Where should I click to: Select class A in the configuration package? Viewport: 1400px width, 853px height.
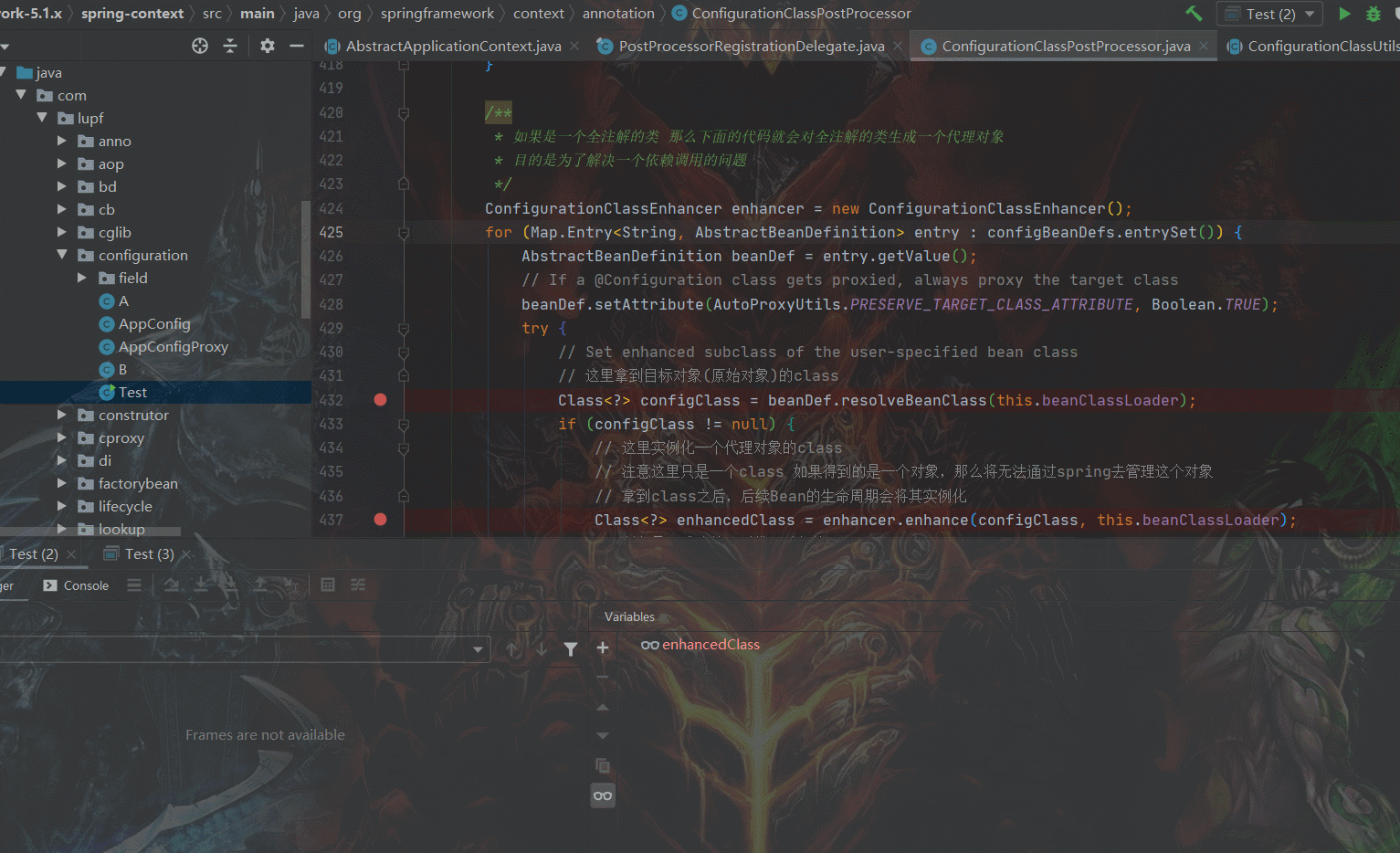(123, 300)
